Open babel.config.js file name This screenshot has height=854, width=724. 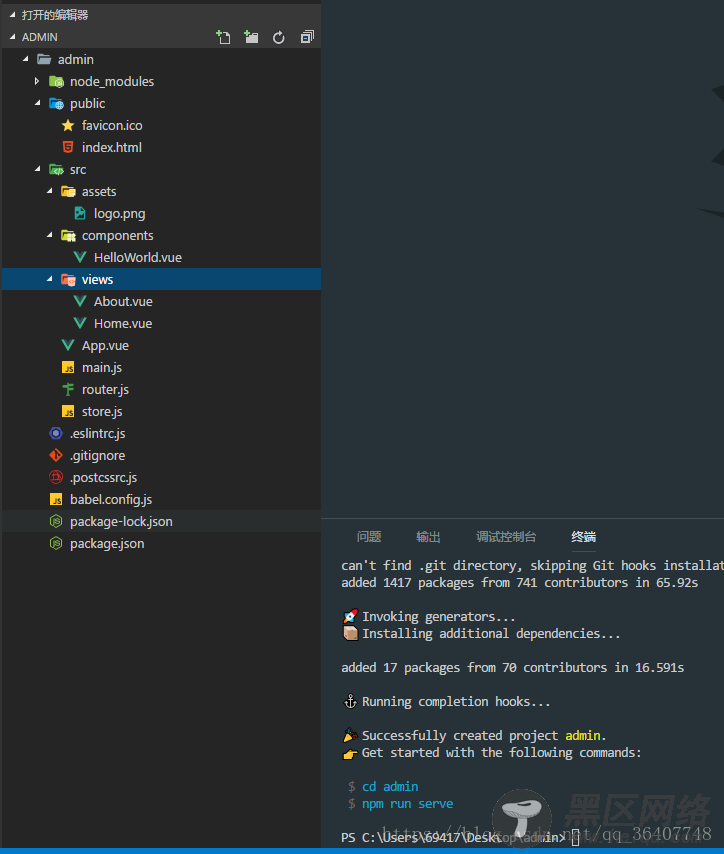(x=111, y=499)
